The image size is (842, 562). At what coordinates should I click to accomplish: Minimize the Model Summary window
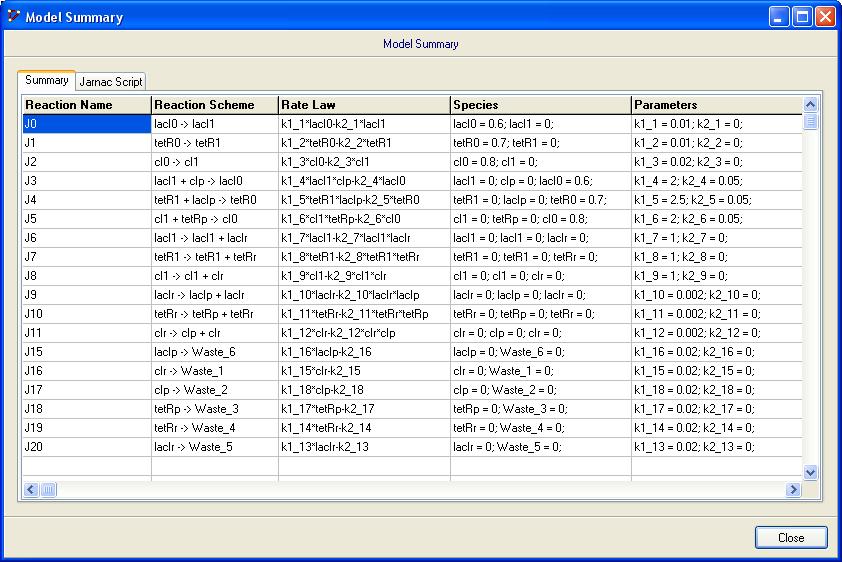tap(780, 16)
